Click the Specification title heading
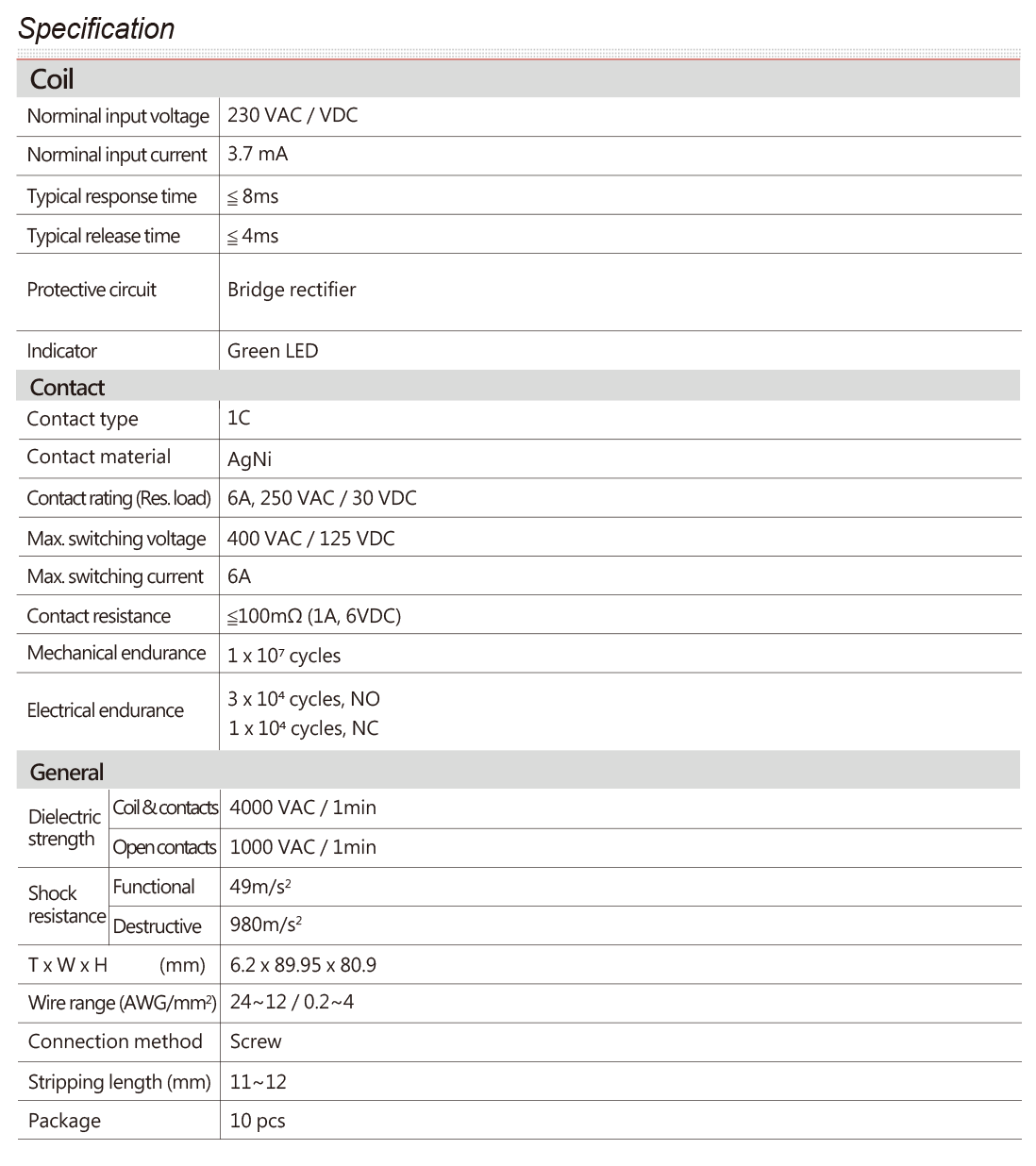Image resolution: width=1036 pixels, height=1166 pixels. click(96, 29)
